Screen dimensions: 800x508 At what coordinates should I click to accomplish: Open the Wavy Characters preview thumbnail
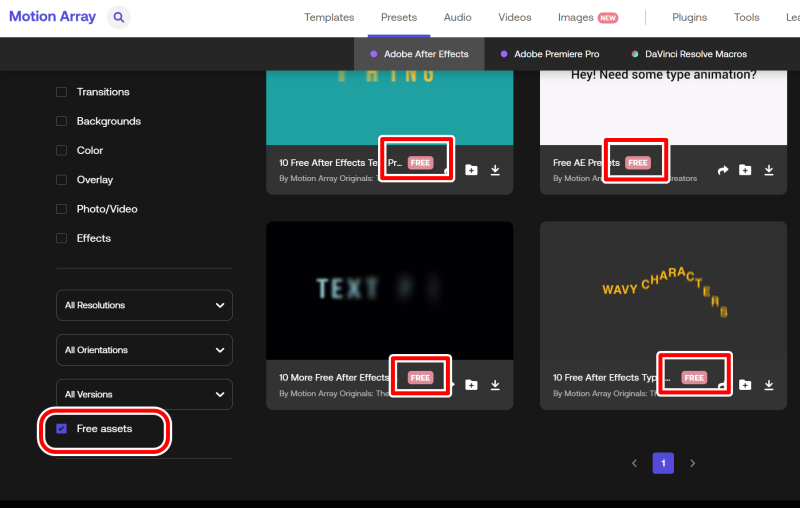(663, 290)
